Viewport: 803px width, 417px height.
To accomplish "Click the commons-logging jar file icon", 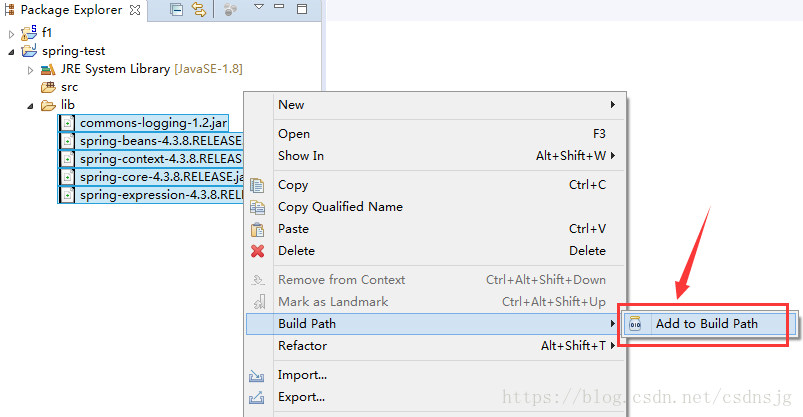I will (67, 123).
